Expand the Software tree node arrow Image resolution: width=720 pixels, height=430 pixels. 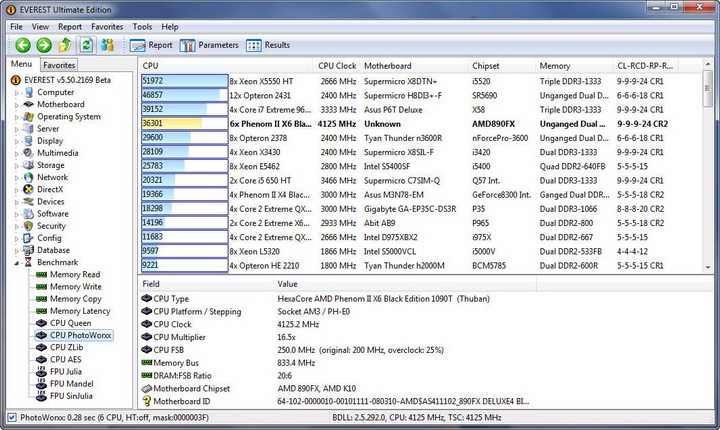pos(17,214)
